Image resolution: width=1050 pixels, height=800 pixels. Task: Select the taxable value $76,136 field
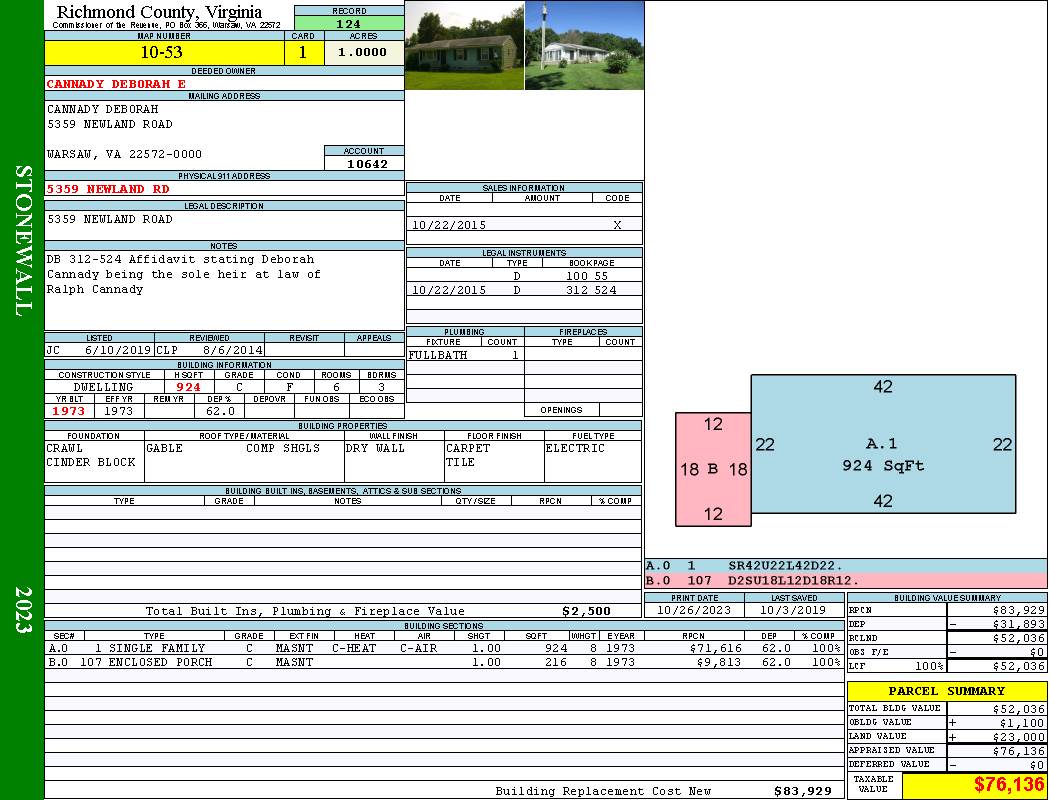tap(974, 785)
